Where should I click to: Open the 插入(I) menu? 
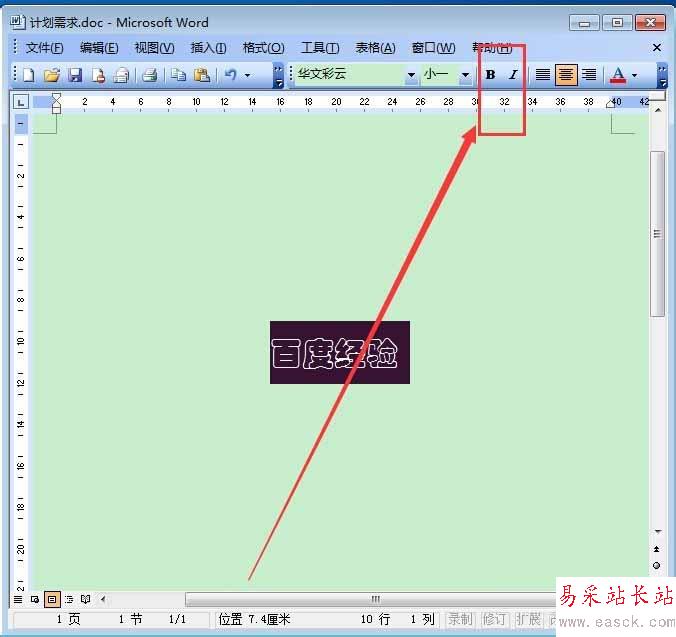209,47
